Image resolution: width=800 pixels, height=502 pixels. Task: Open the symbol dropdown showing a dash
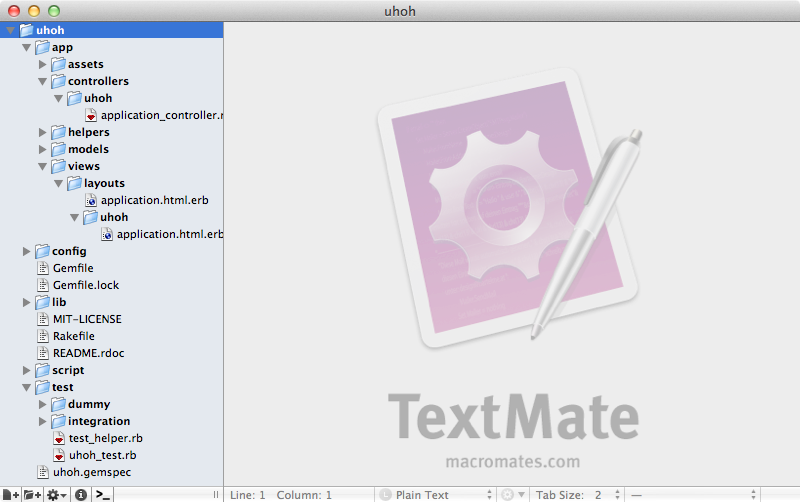[x=693, y=495]
